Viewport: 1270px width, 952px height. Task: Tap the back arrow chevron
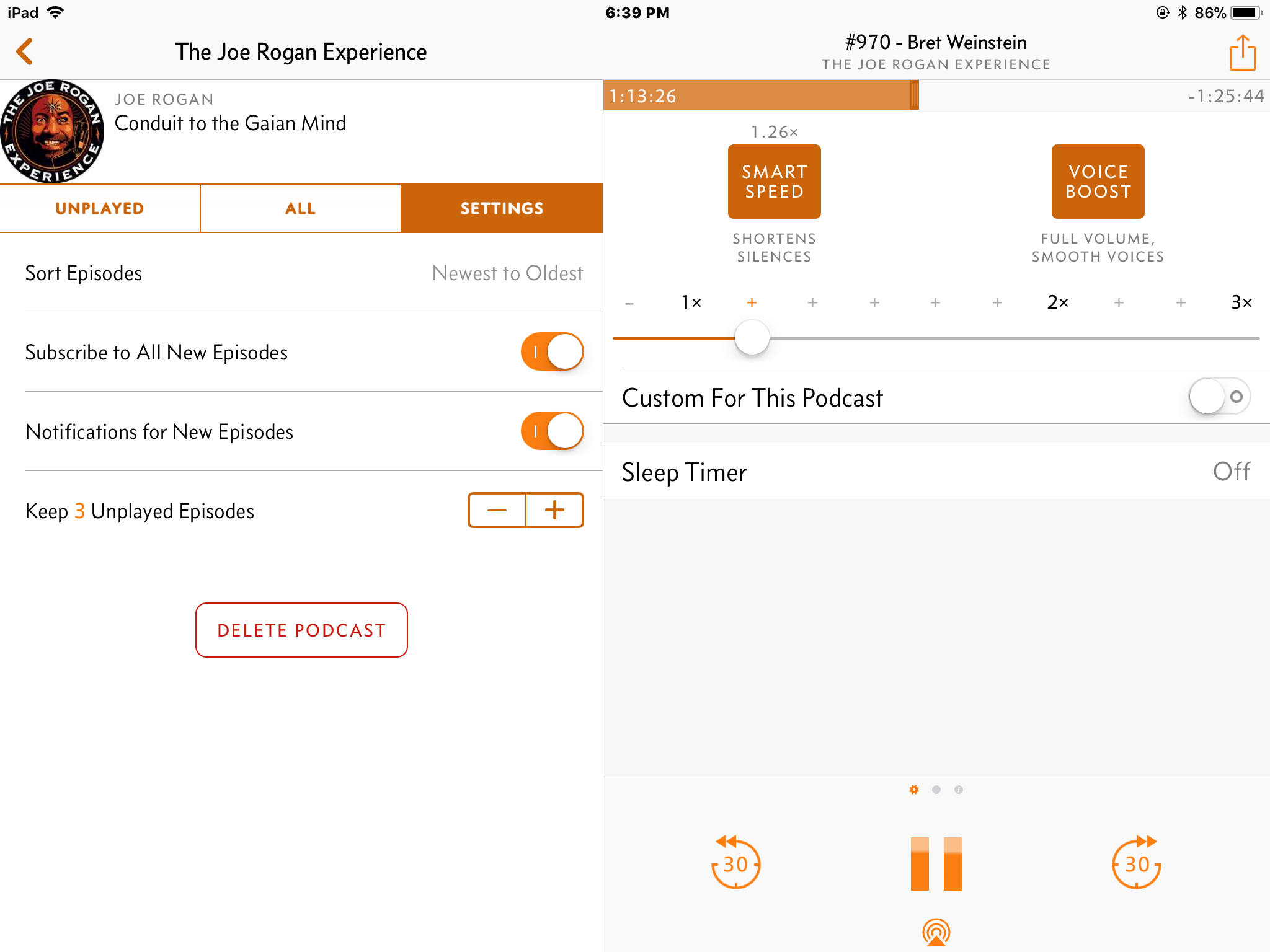(x=25, y=51)
